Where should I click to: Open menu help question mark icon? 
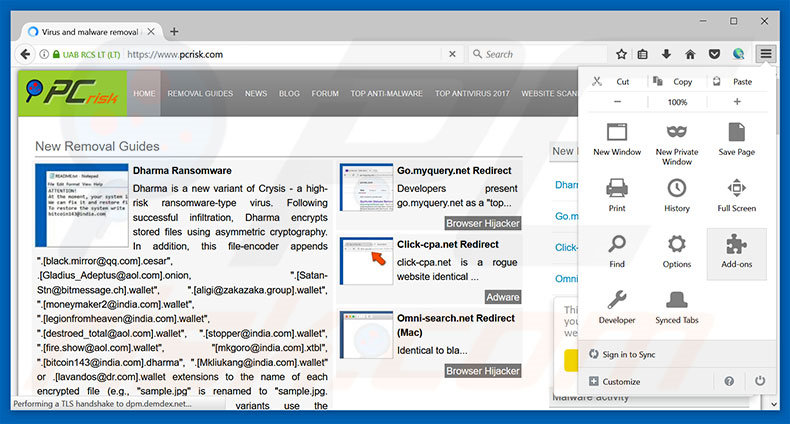(x=729, y=381)
